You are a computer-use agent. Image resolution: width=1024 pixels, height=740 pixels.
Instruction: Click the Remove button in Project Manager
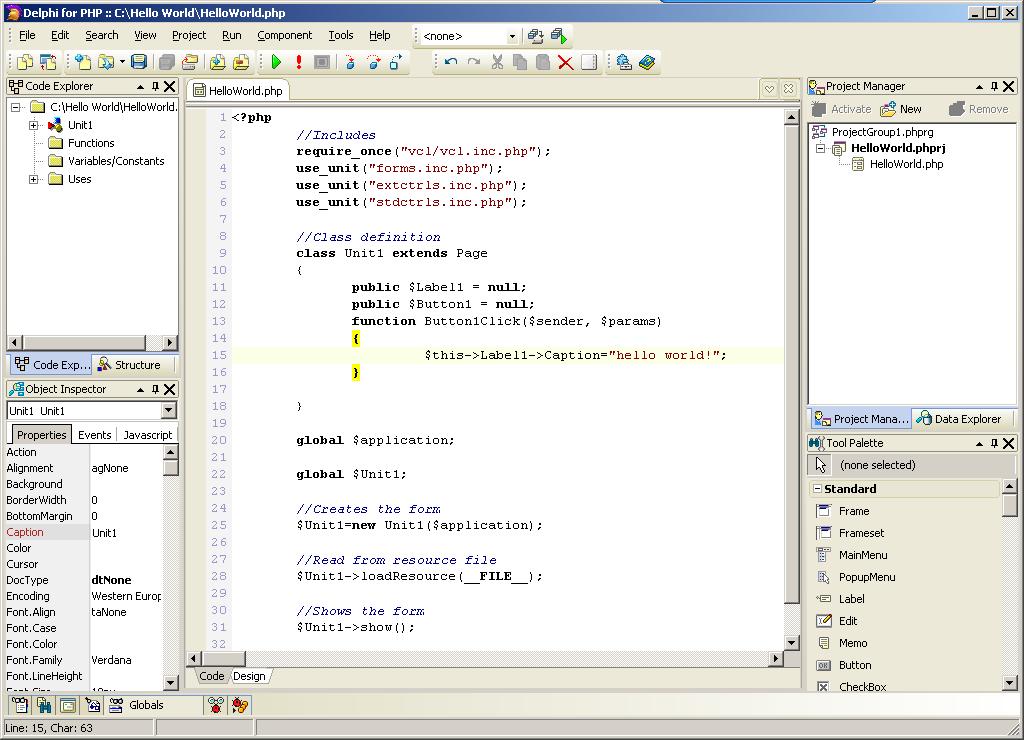pyautogui.click(x=979, y=109)
